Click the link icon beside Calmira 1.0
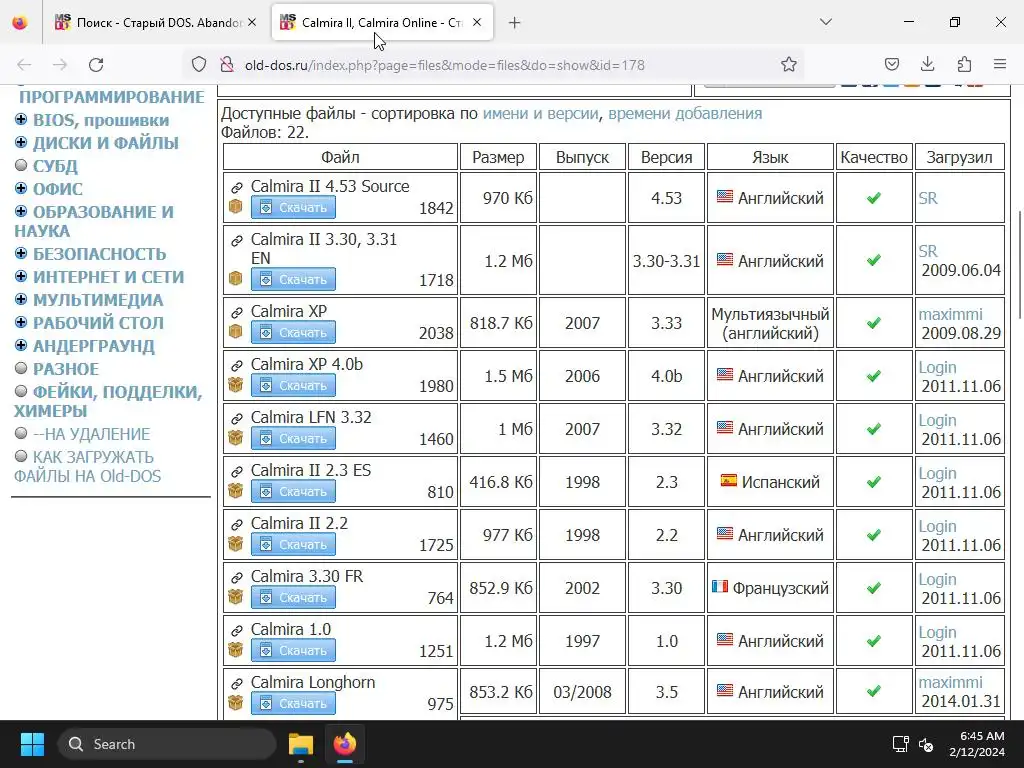Image resolution: width=1024 pixels, height=768 pixels. (x=236, y=630)
